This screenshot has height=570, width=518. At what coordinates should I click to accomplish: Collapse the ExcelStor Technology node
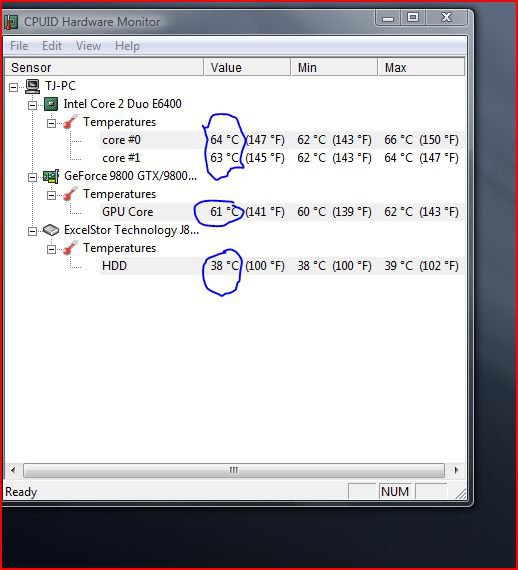coord(32,231)
